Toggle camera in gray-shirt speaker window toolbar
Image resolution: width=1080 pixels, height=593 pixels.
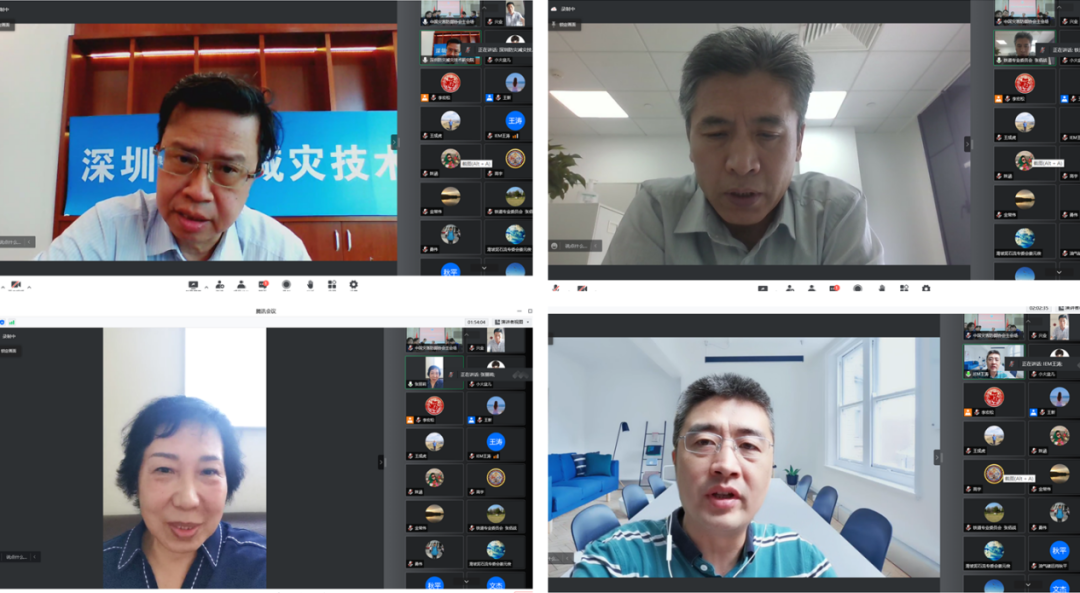click(x=582, y=289)
